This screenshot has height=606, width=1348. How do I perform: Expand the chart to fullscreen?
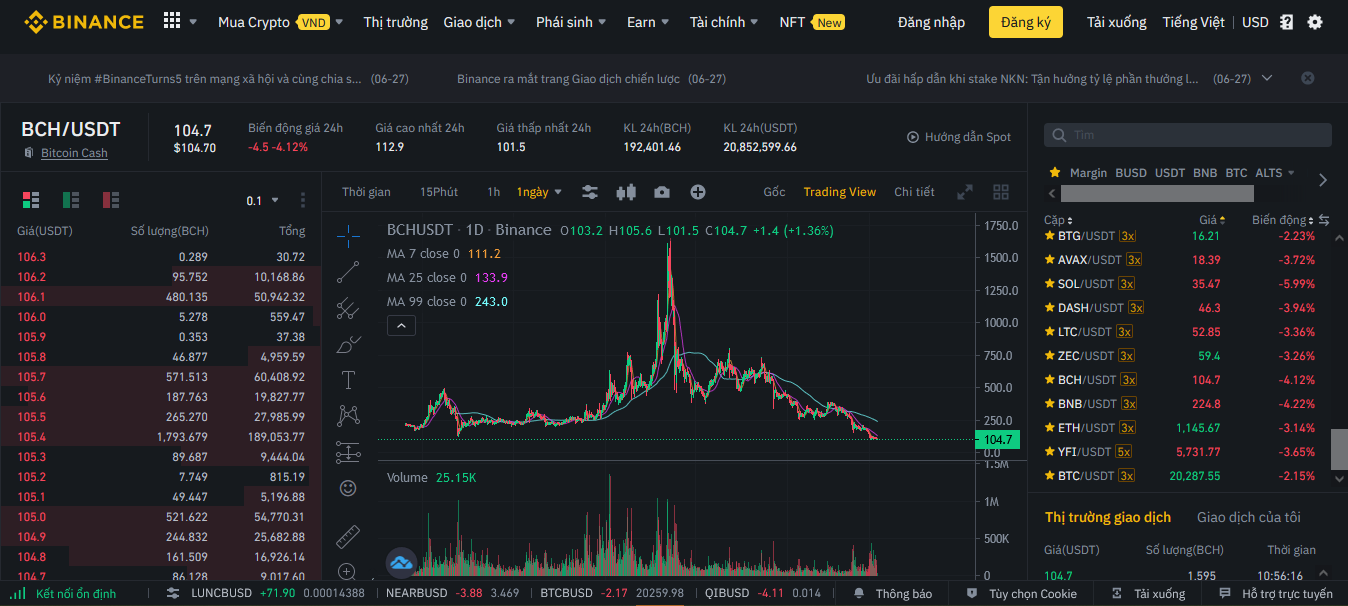(965, 192)
